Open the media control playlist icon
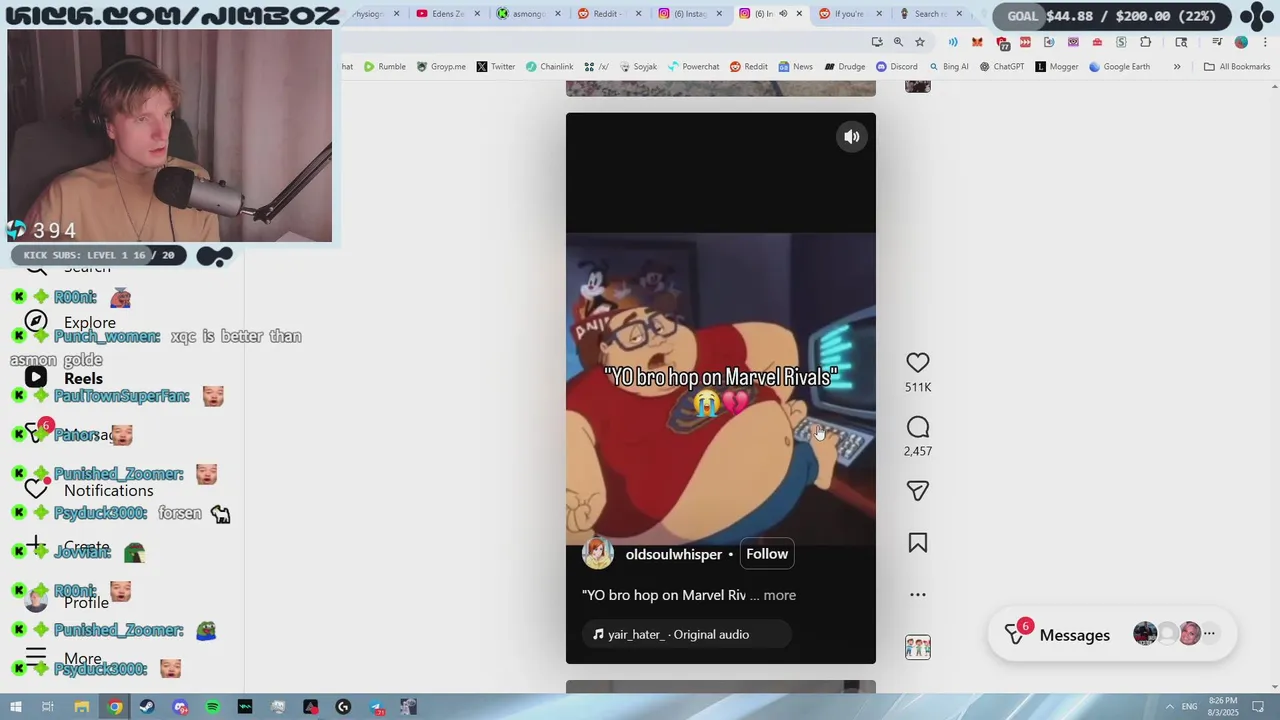The image size is (1280, 720). coord(1217,42)
